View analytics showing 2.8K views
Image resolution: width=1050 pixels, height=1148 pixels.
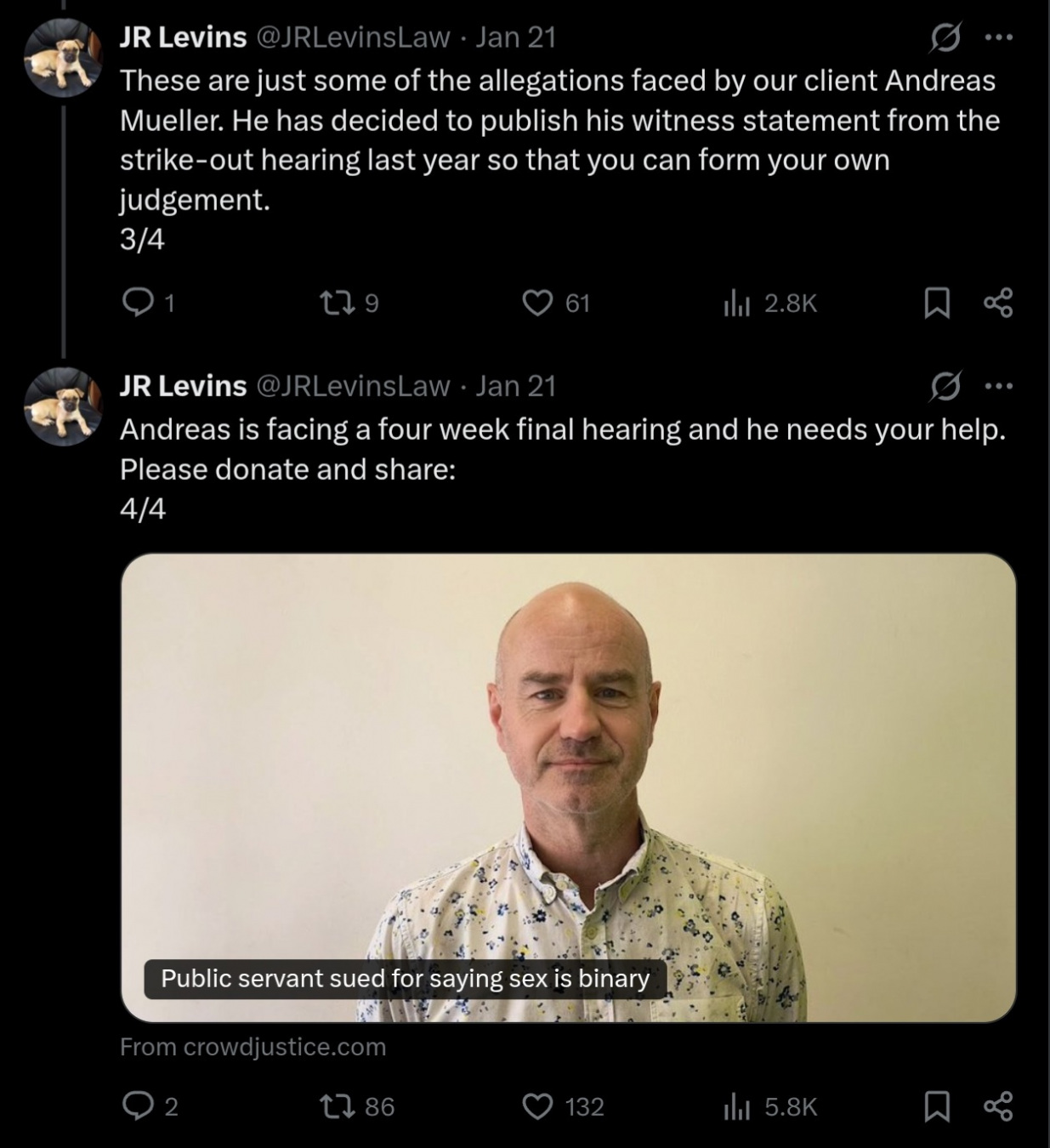point(736,302)
